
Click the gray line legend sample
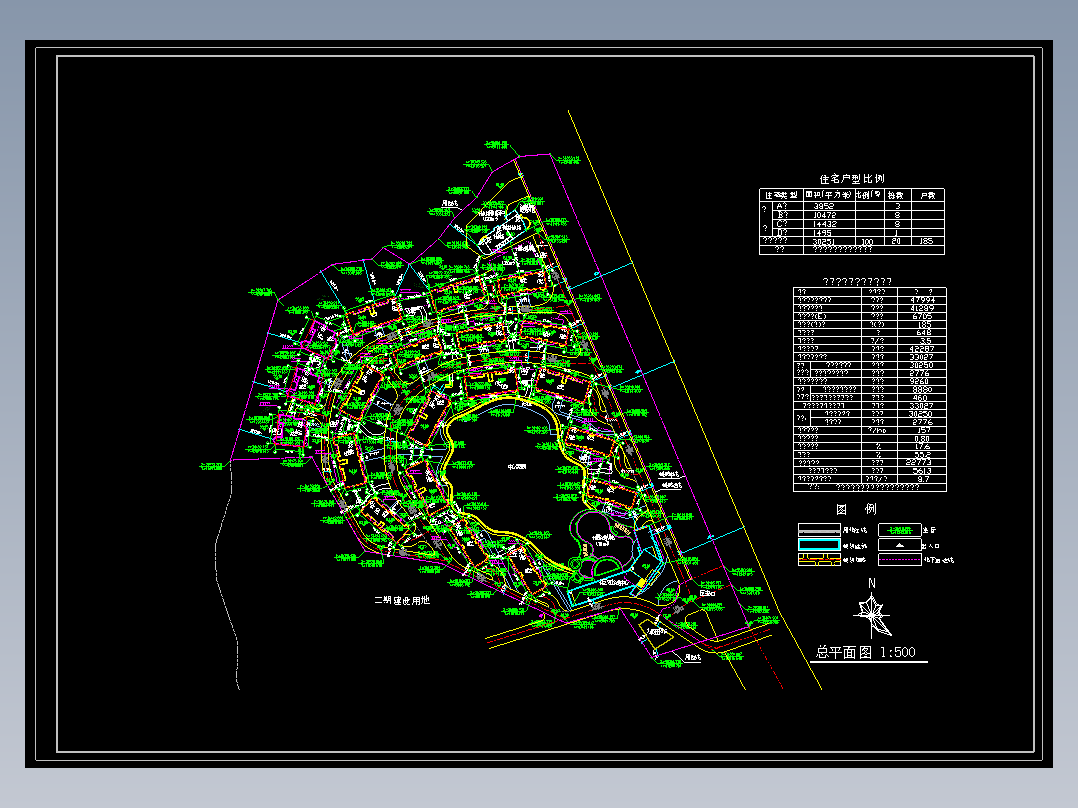pos(819,529)
